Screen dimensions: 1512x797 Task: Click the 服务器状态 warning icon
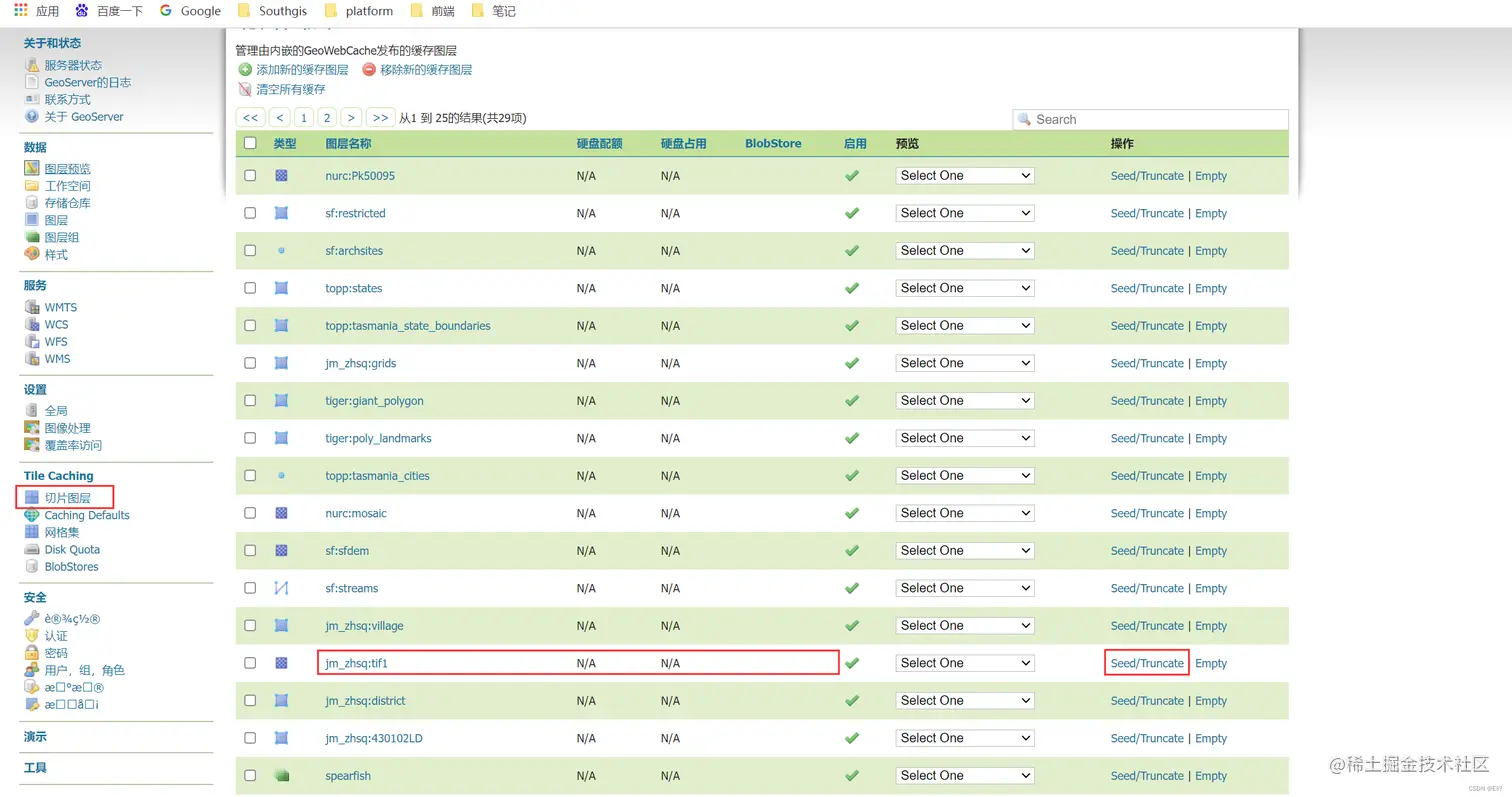[x=32, y=65]
